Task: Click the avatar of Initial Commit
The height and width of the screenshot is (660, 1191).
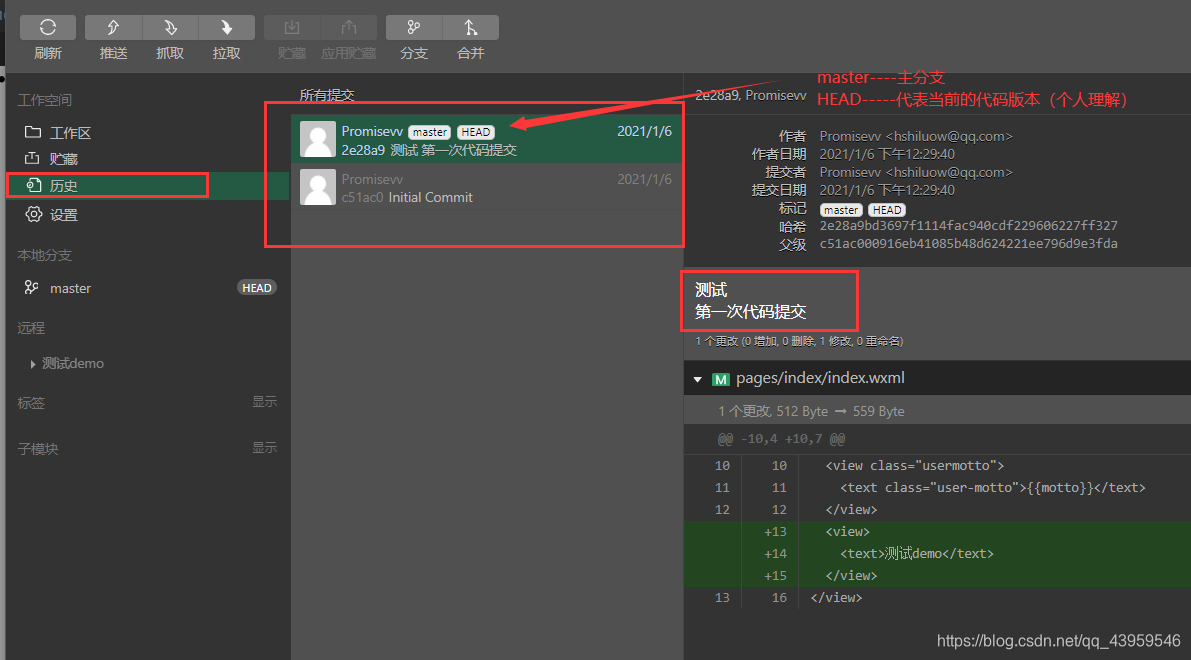Action: pyautogui.click(x=317, y=187)
